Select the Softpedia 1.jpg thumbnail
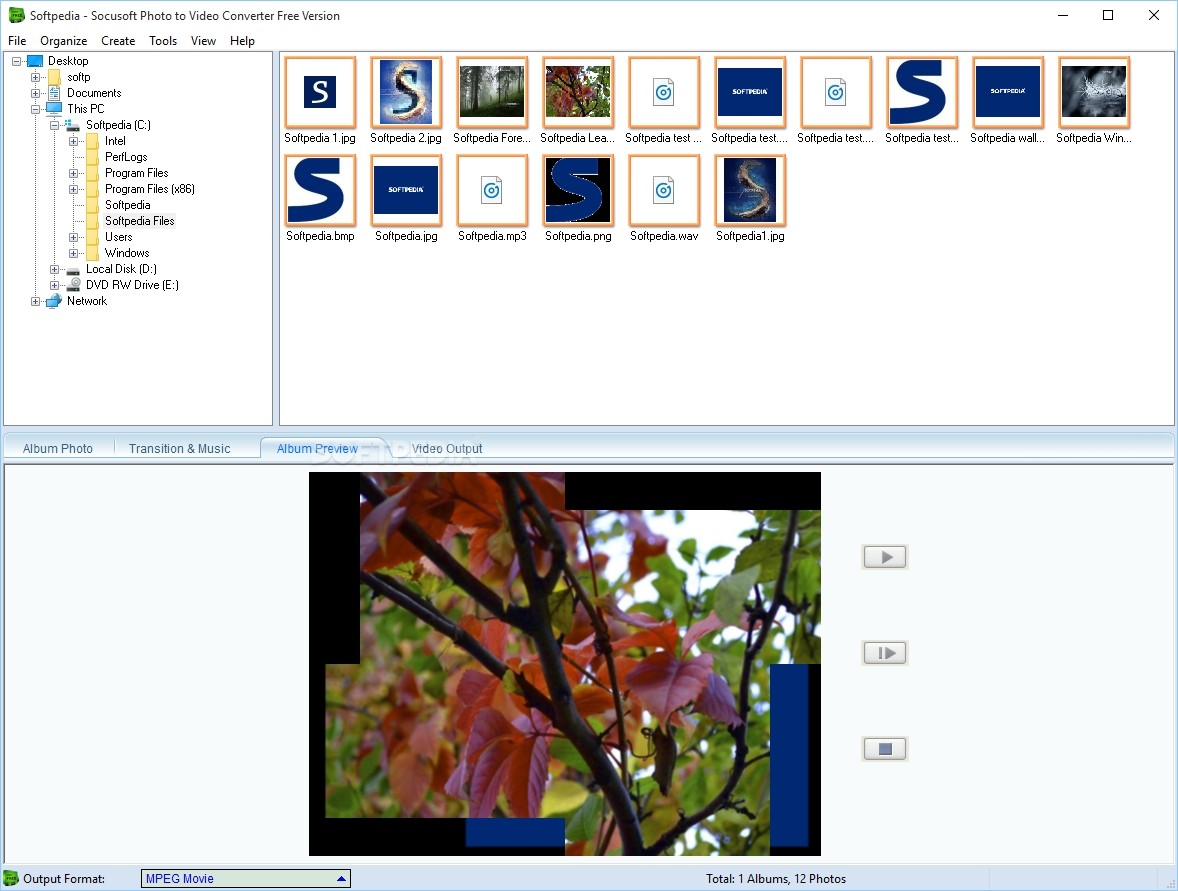Image resolution: width=1178 pixels, height=891 pixels. click(320, 92)
